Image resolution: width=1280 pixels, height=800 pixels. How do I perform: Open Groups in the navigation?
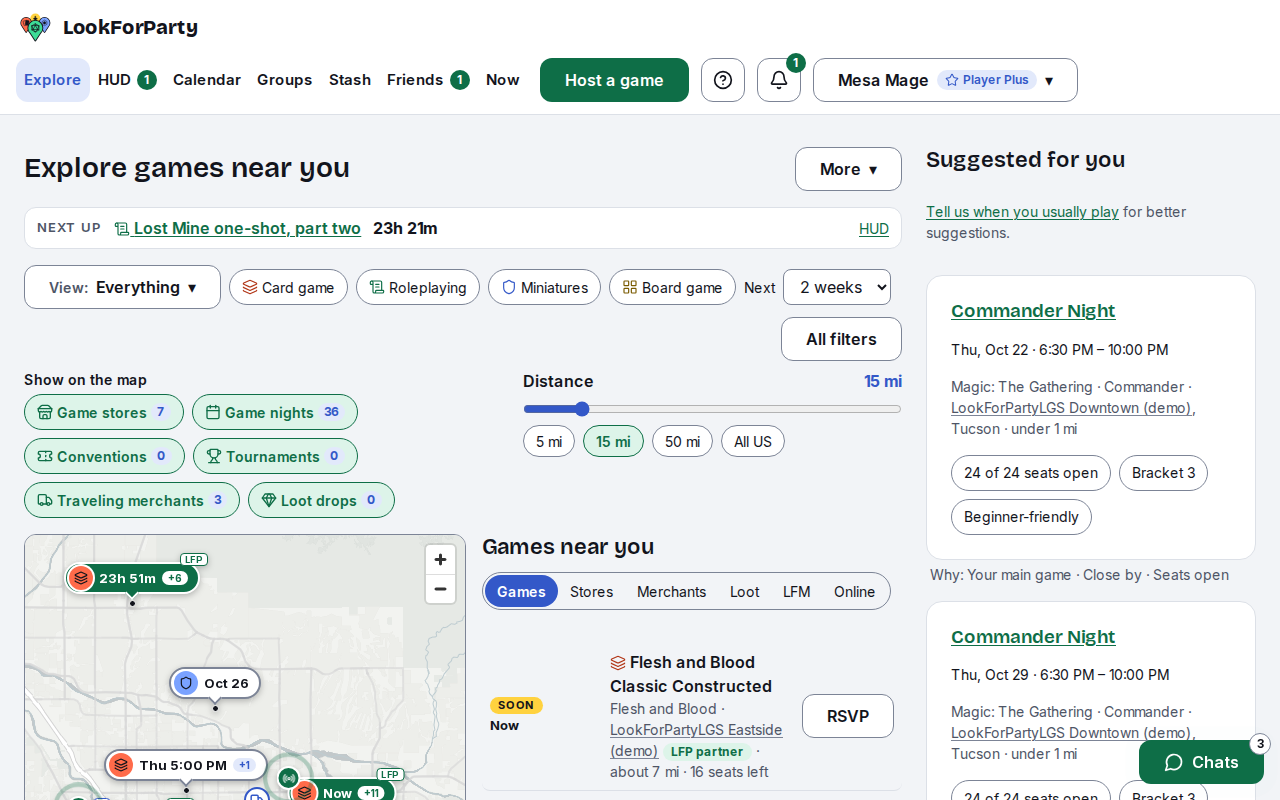(x=285, y=80)
